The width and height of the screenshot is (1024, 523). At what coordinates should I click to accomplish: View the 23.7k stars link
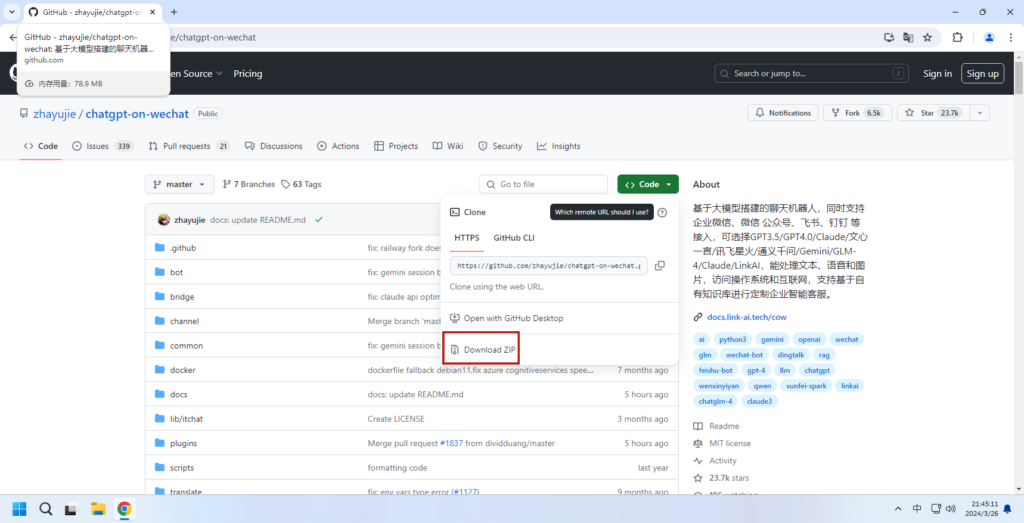click(721, 478)
